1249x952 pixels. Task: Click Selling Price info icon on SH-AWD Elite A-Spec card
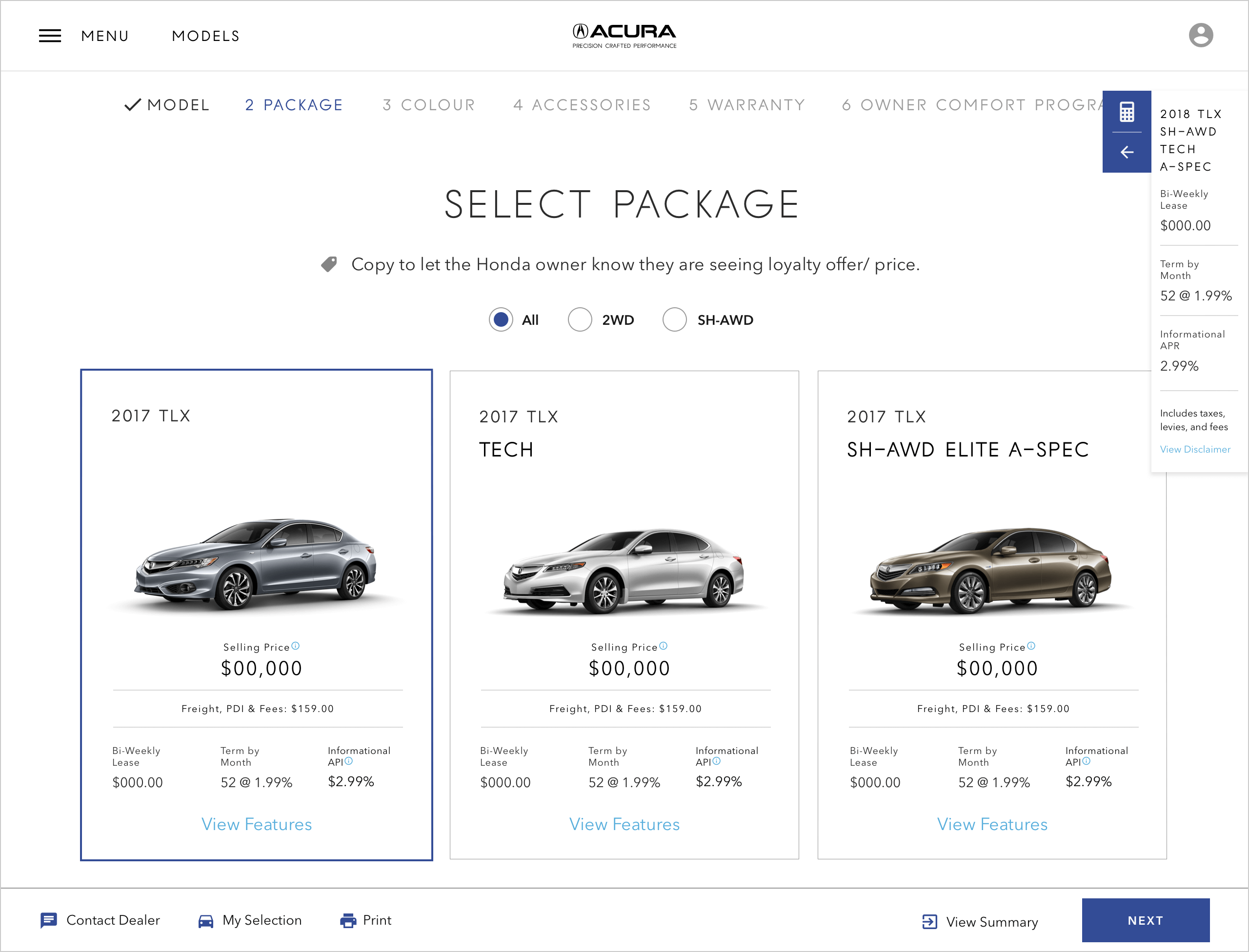pyautogui.click(x=1031, y=645)
